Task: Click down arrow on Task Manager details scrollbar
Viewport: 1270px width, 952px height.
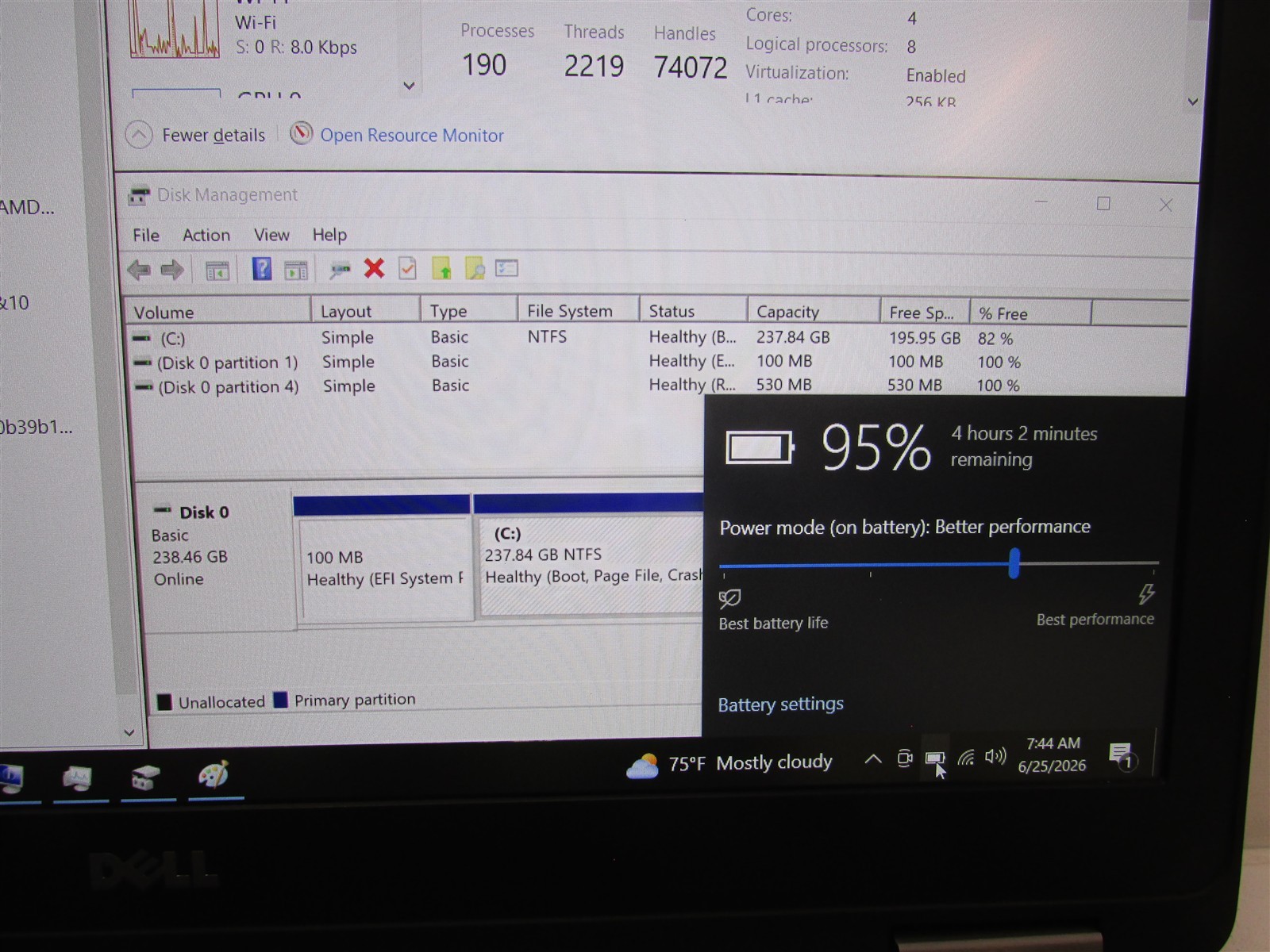Action: [1192, 102]
